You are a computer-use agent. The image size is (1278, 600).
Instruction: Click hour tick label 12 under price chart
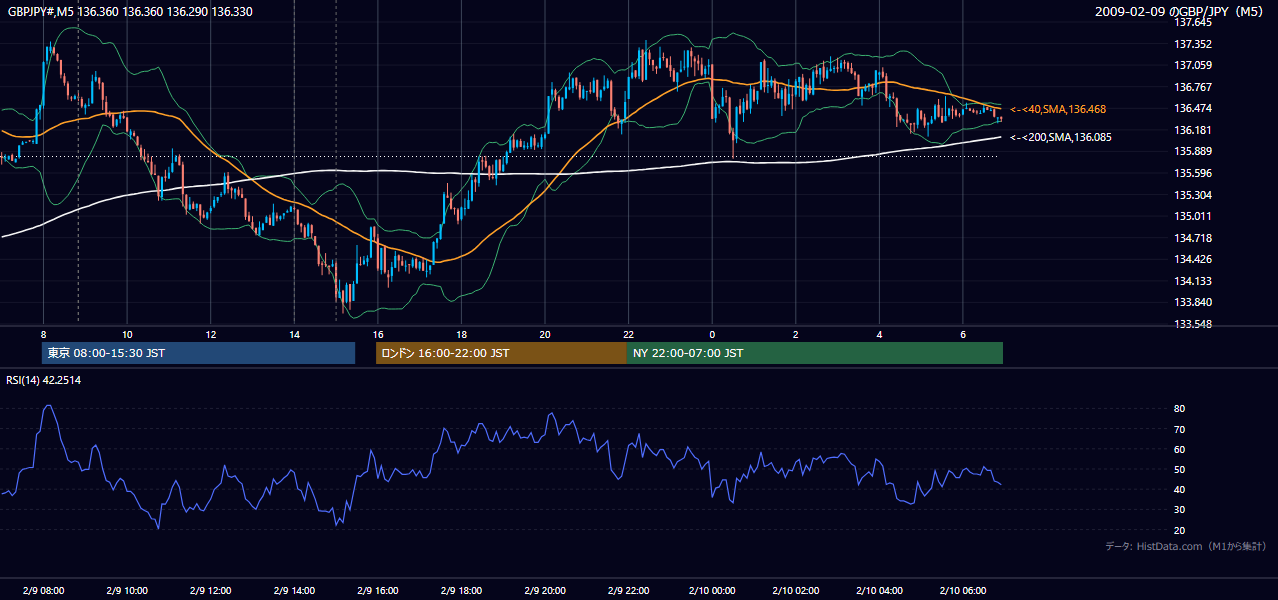(211, 333)
